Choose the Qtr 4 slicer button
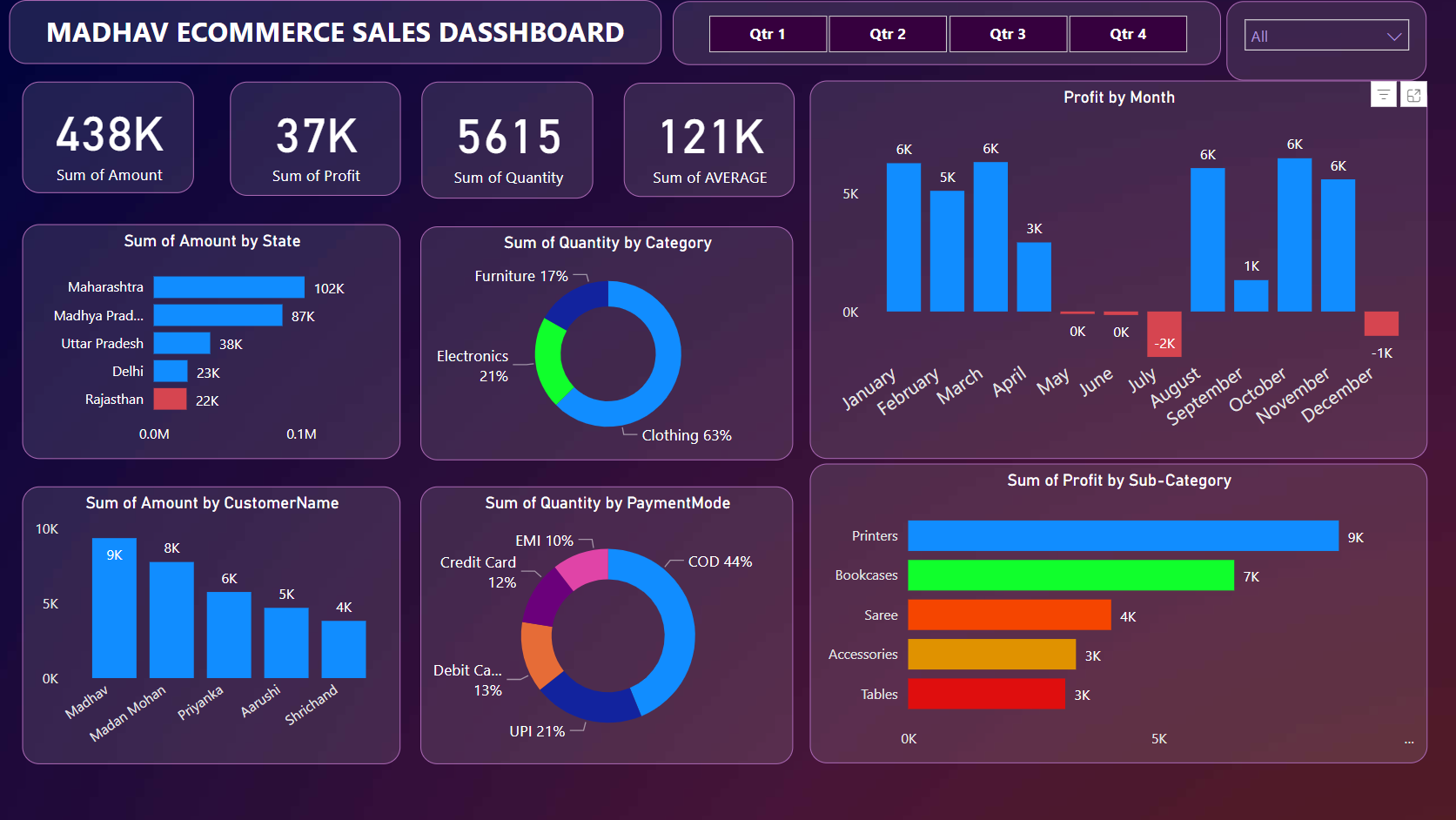Image resolution: width=1456 pixels, height=820 pixels. 1128,34
